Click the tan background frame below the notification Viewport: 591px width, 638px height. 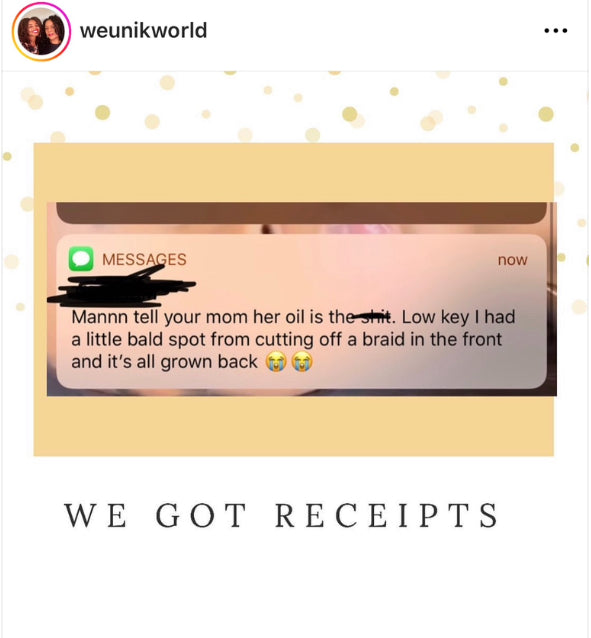(x=293, y=426)
